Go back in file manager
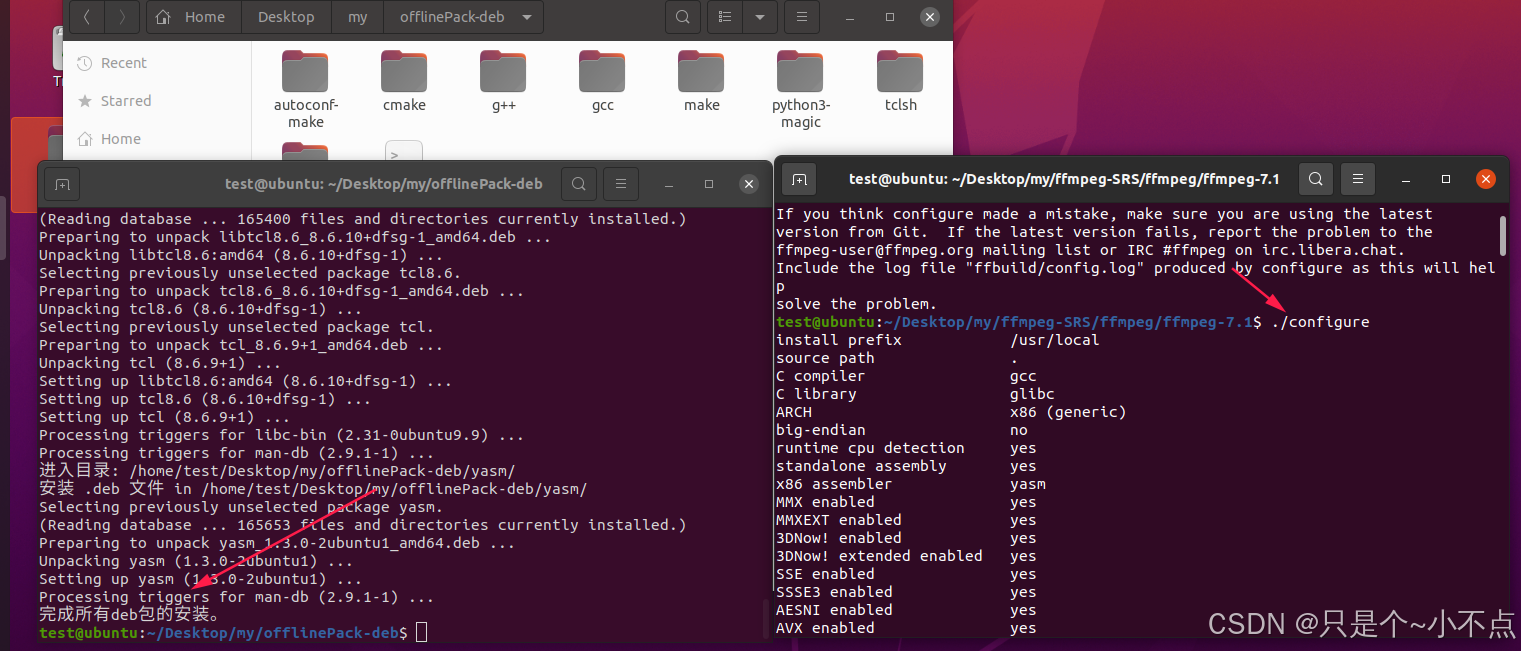This screenshot has width=1521, height=651. click(x=88, y=17)
